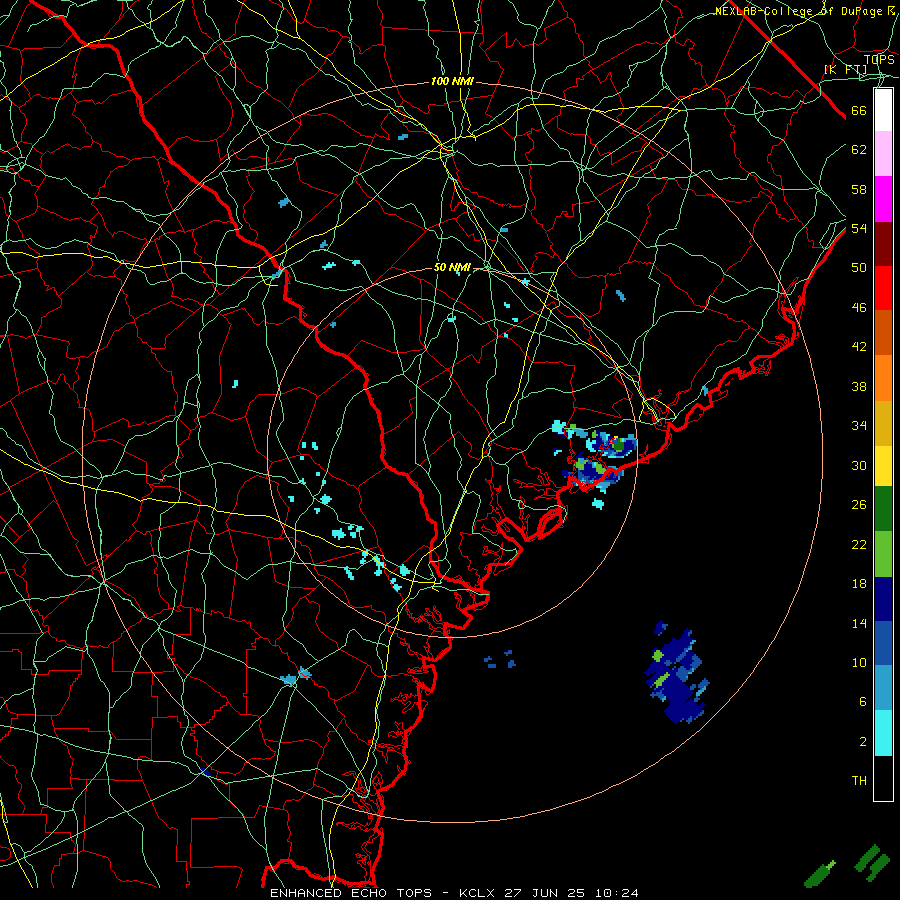Click the legend label "TH"
The width and height of the screenshot is (900, 900).
[859, 781]
